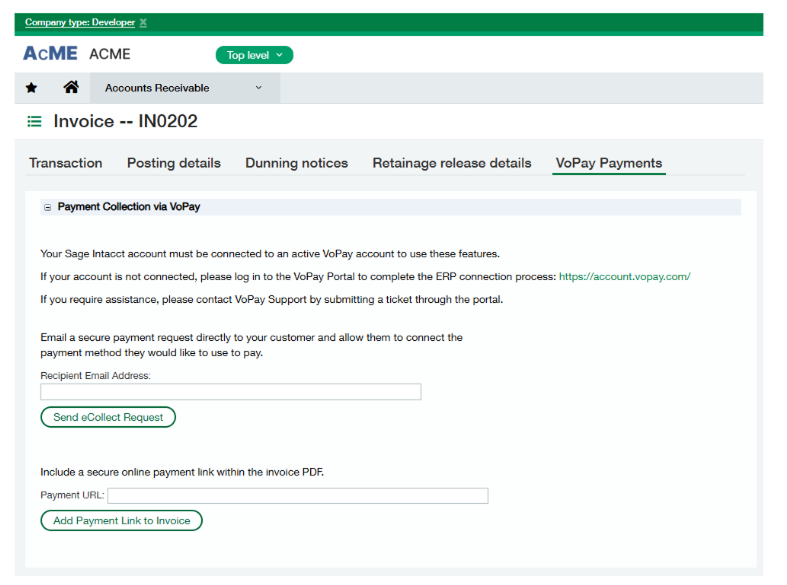
Task: Select the Dunning notices tab
Action: (297, 163)
